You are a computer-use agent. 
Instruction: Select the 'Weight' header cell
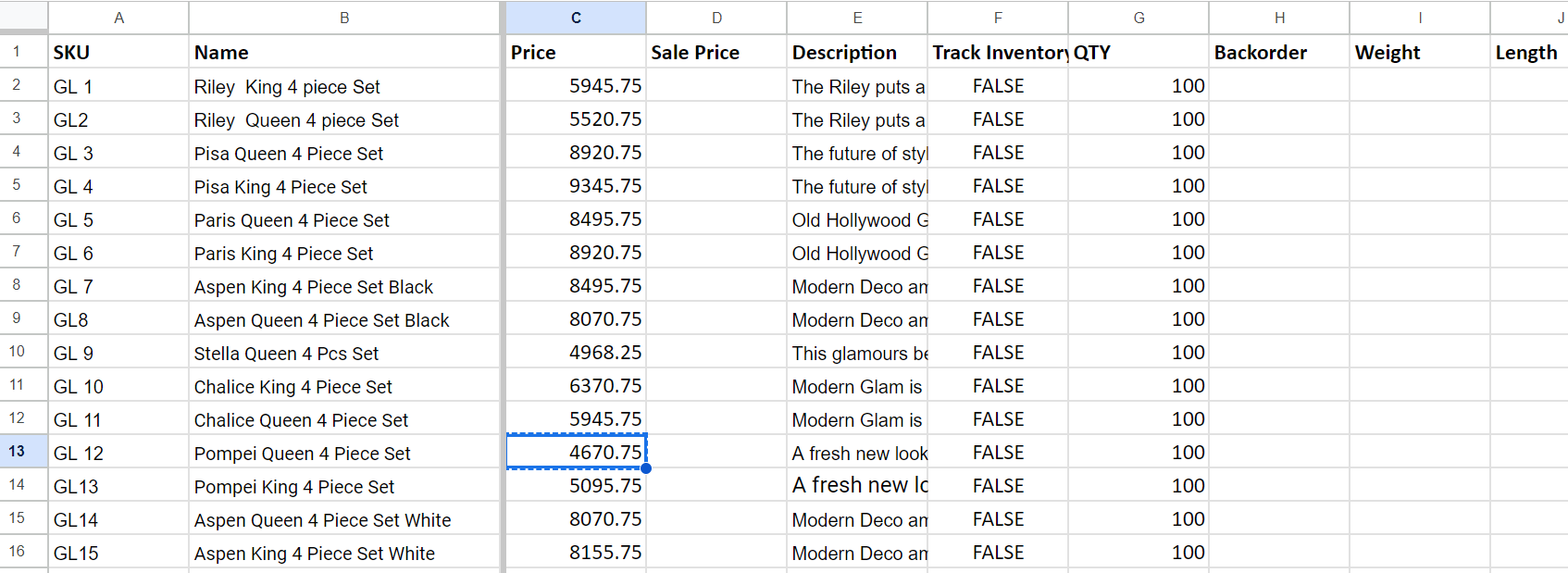click(1420, 53)
